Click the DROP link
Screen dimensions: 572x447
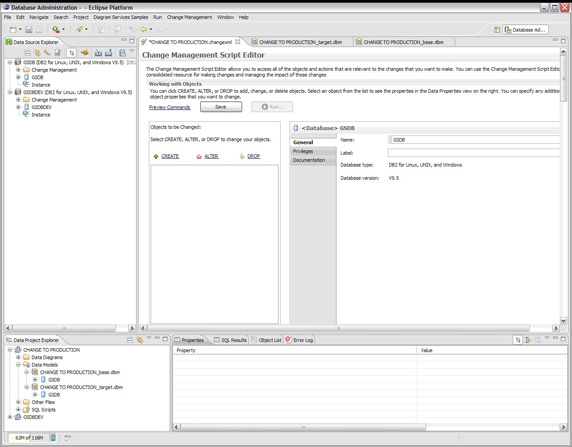click(254, 156)
